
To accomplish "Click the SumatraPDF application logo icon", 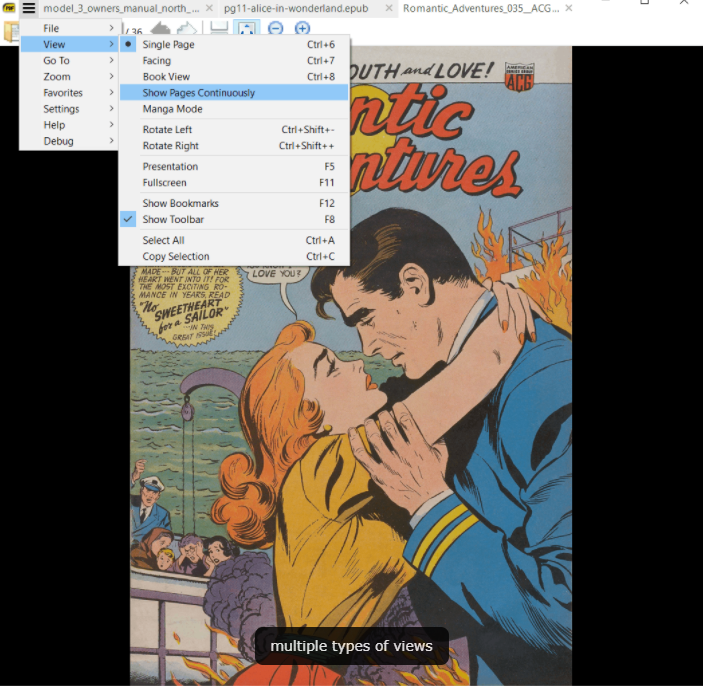I will pyautogui.click(x=9, y=8).
